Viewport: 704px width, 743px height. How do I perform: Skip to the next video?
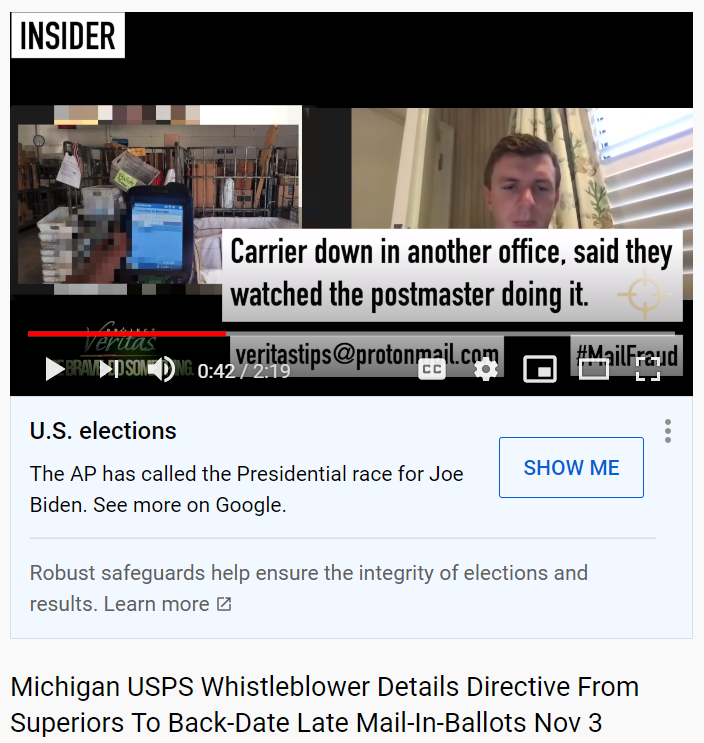coord(109,369)
